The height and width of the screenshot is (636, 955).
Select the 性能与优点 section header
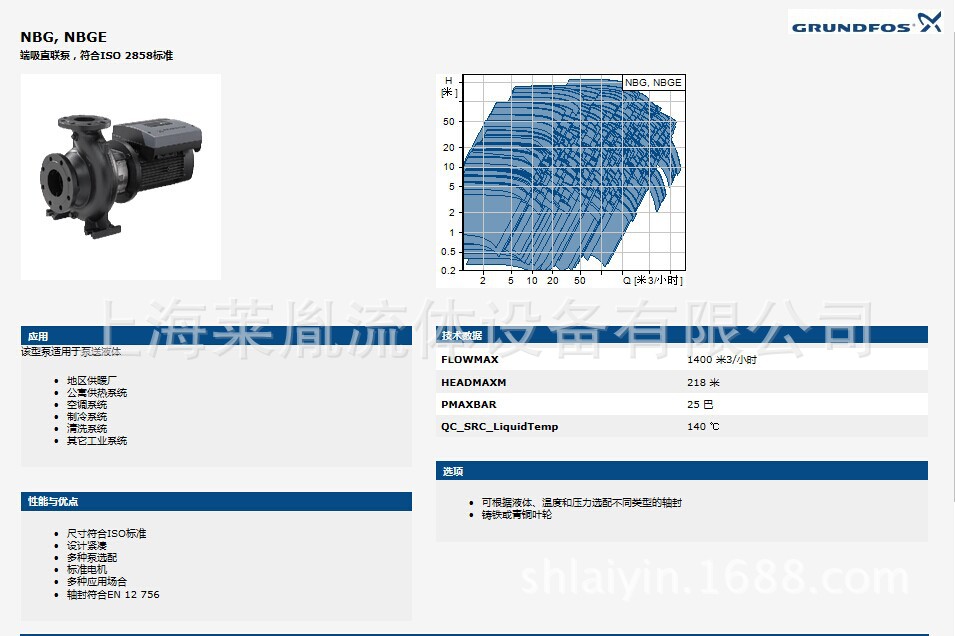tap(53, 502)
